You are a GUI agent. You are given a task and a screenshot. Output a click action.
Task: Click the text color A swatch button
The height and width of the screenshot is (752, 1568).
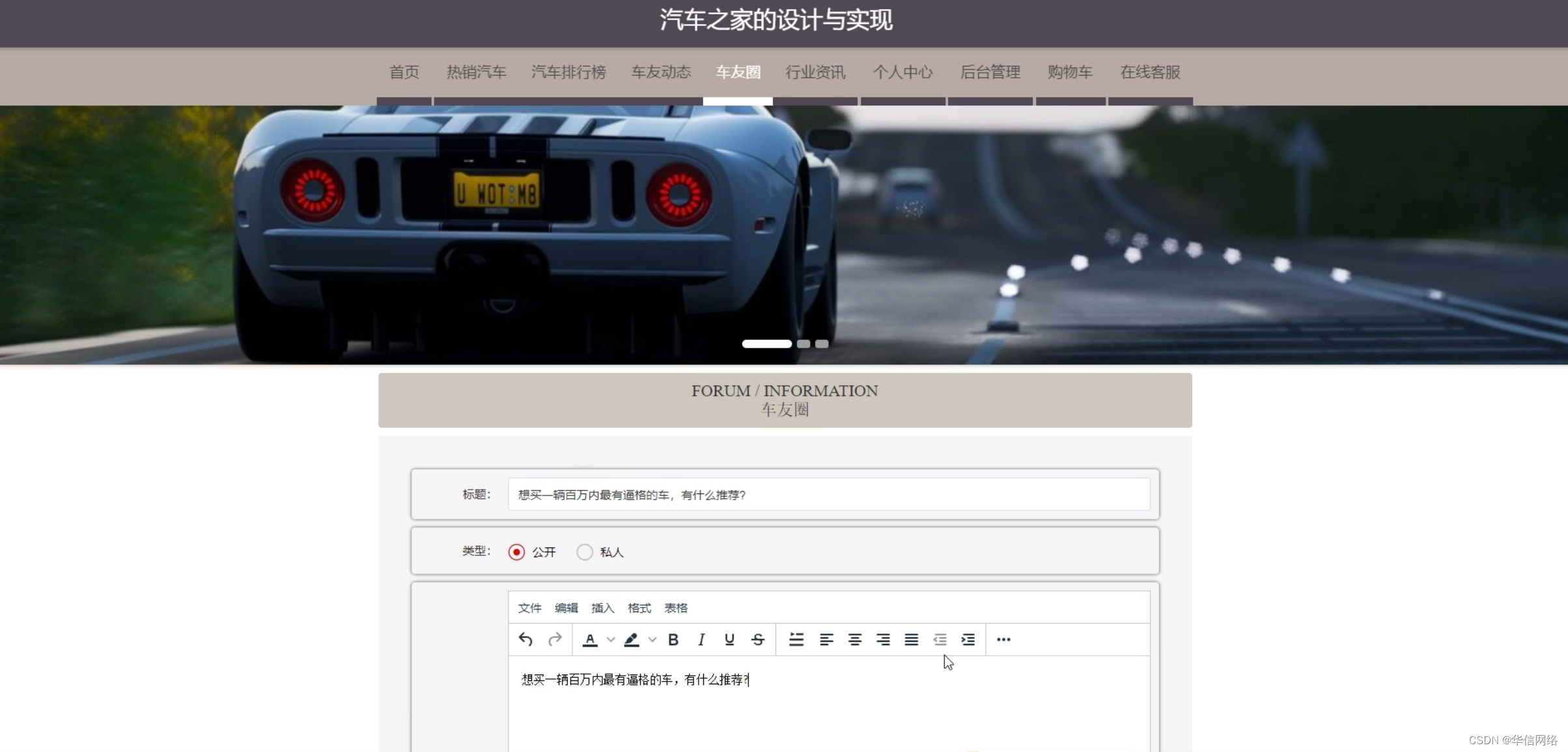click(x=590, y=639)
